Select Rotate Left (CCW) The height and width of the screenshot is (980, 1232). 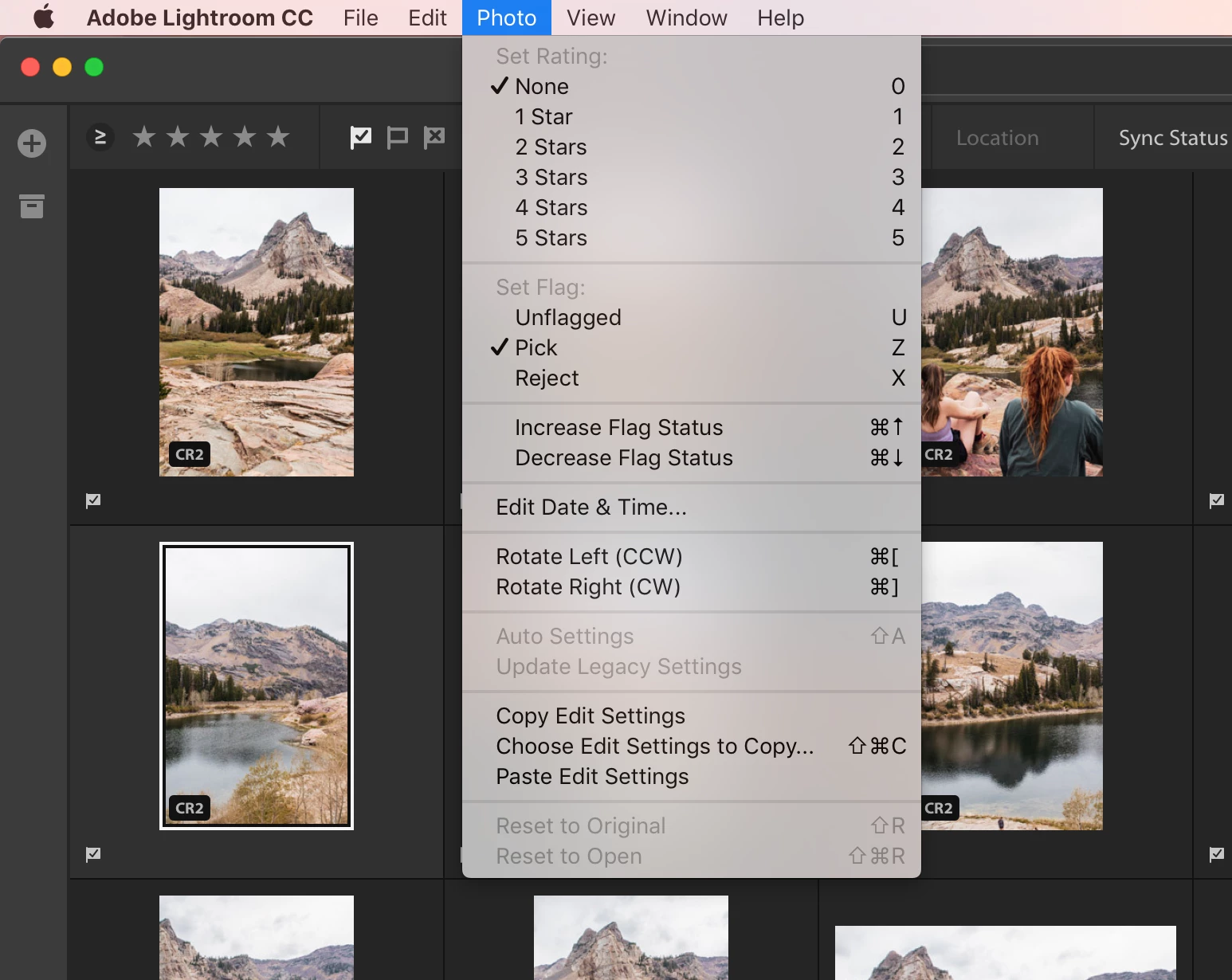pyautogui.click(x=692, y=556)
